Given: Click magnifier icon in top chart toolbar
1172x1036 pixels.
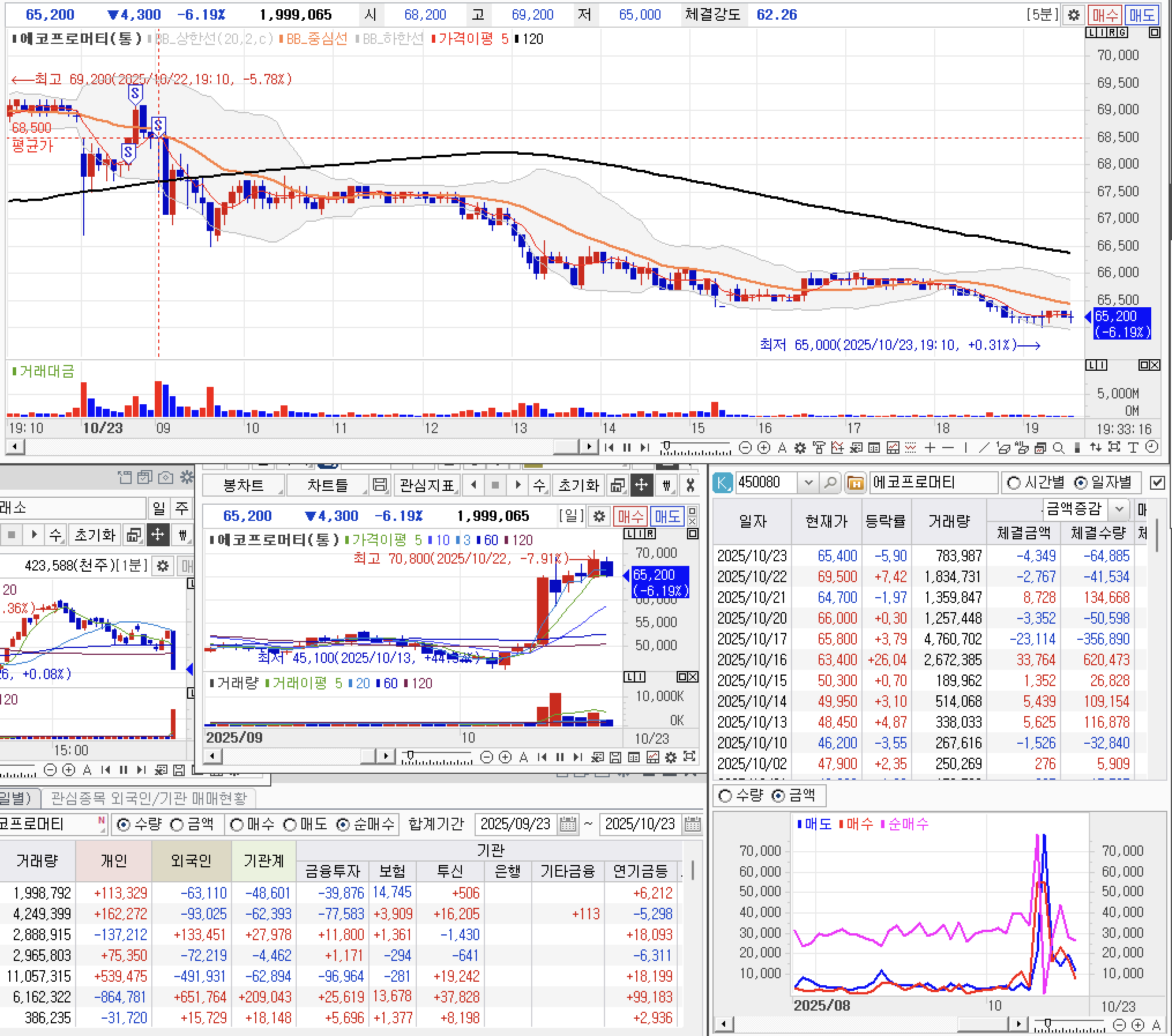Looking at the screenshot, I should pos(1058,448).
